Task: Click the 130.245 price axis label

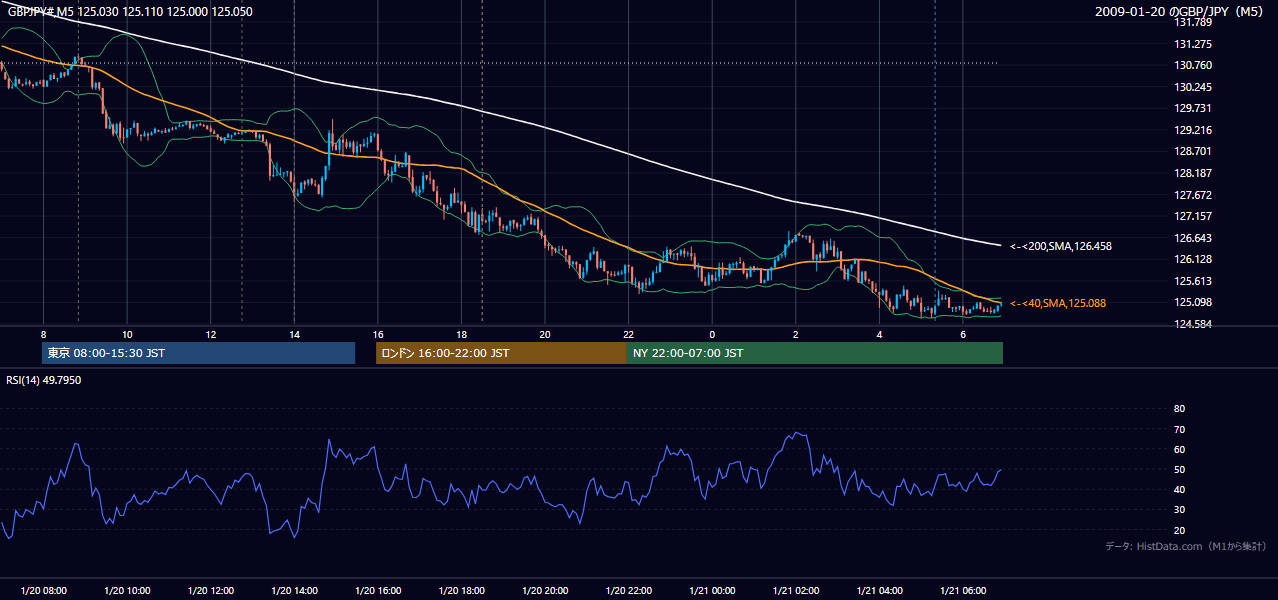Action: click(1193, 87)
